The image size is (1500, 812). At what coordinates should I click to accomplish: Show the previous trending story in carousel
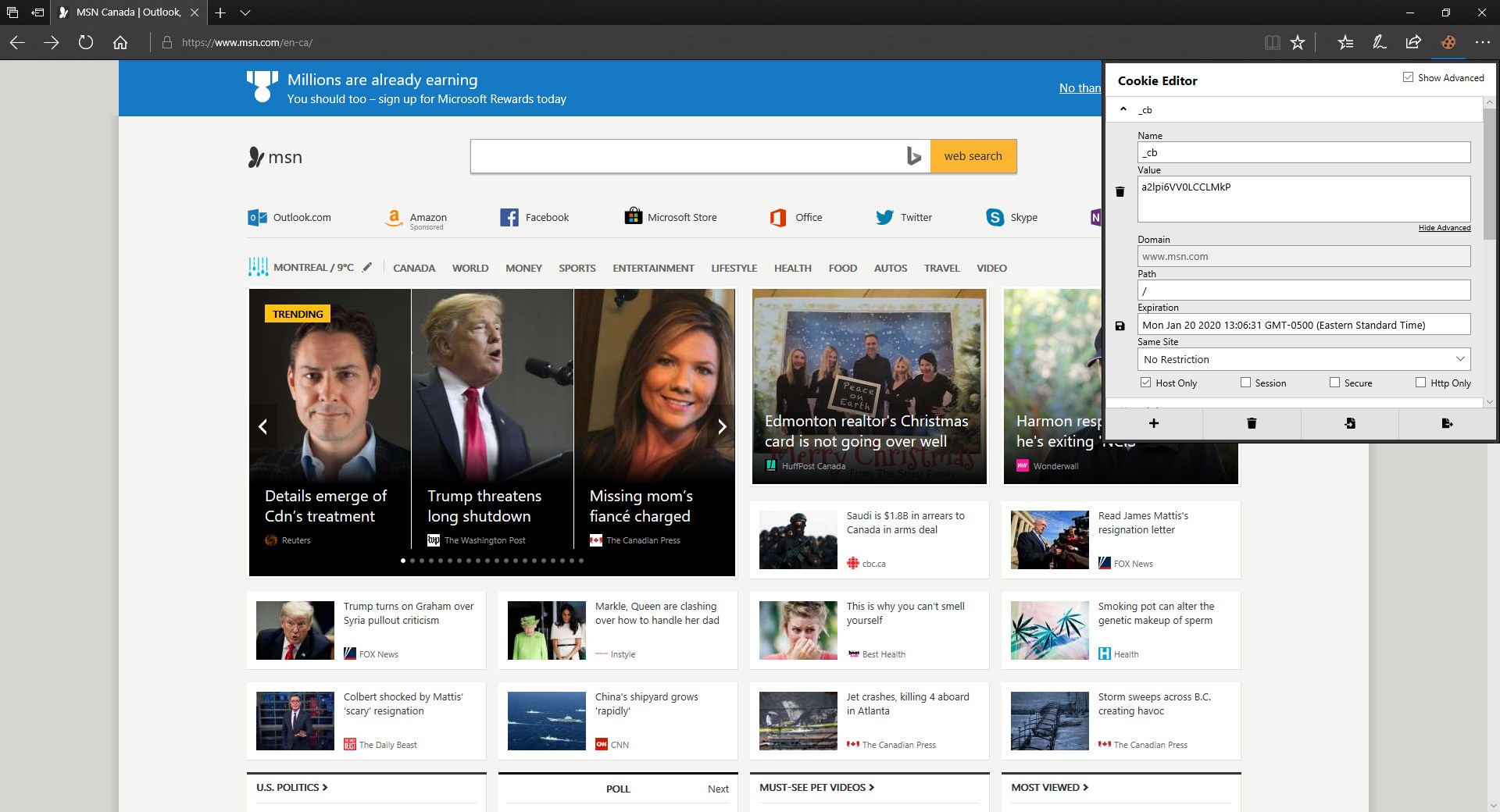[263, 426]
